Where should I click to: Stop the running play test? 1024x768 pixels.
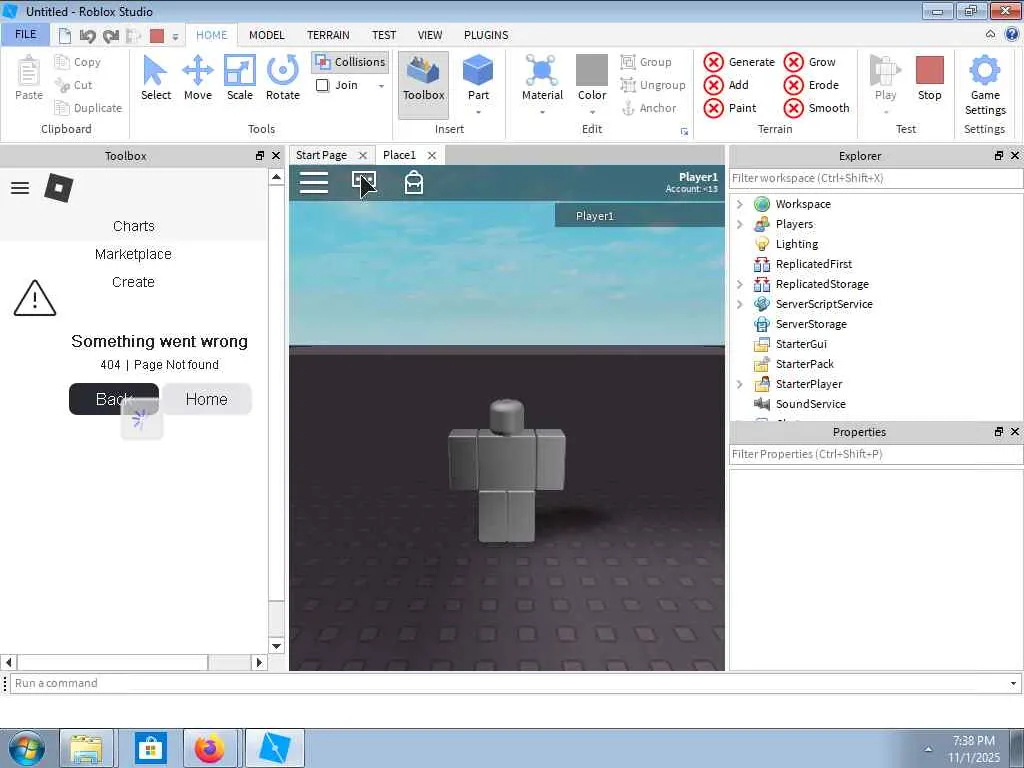click(929, 78)
